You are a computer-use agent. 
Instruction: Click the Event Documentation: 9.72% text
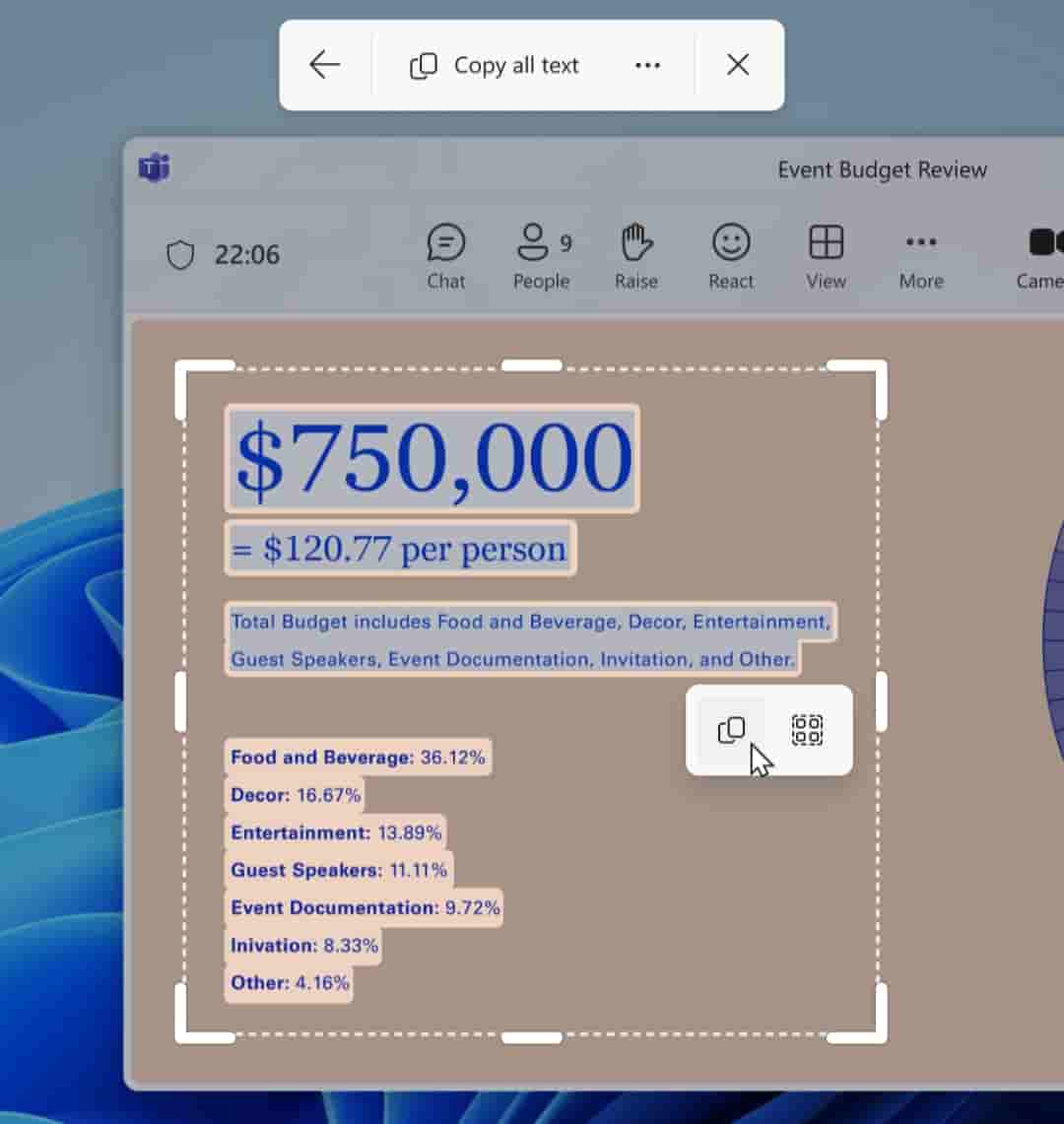tap(365, 907)
